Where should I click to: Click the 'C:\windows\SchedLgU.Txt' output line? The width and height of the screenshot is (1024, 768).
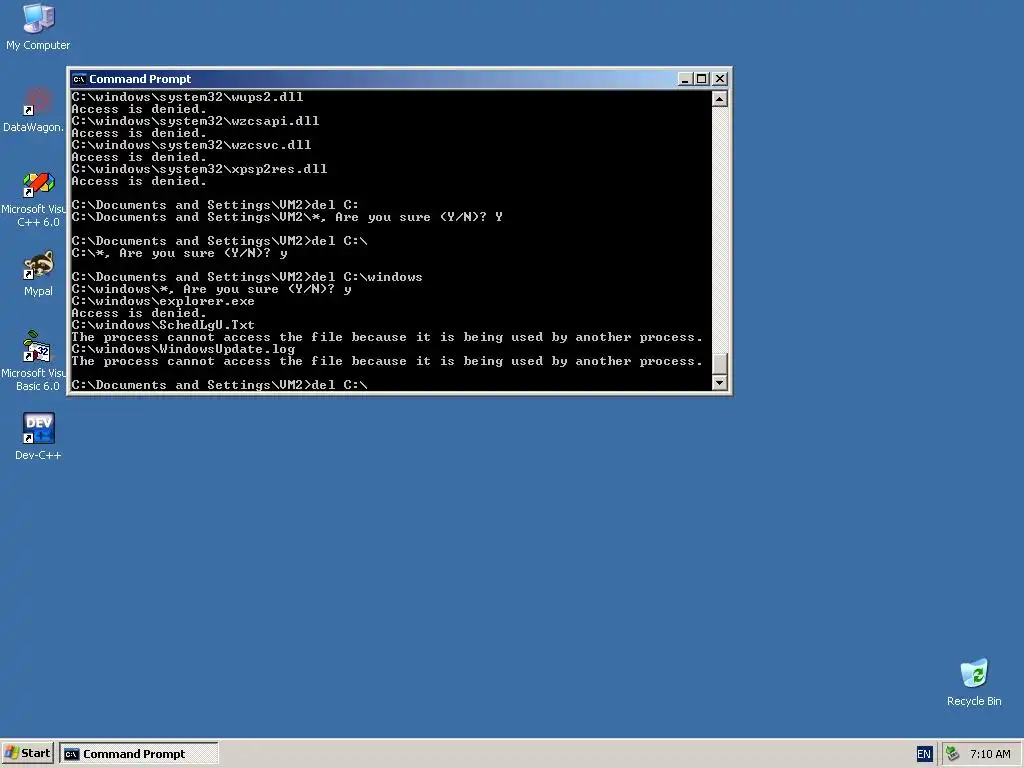tap(163, 325)
